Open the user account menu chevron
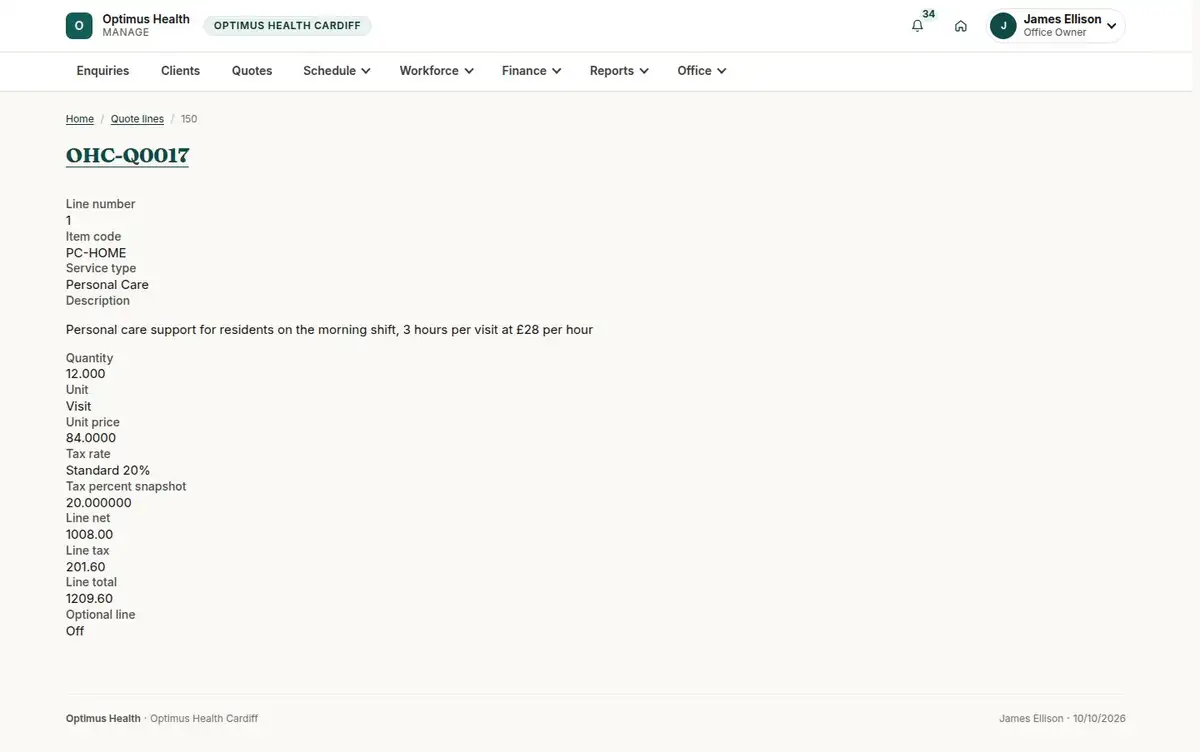1200x752 pixels. pyautogui.click(x=1111, y=27)
